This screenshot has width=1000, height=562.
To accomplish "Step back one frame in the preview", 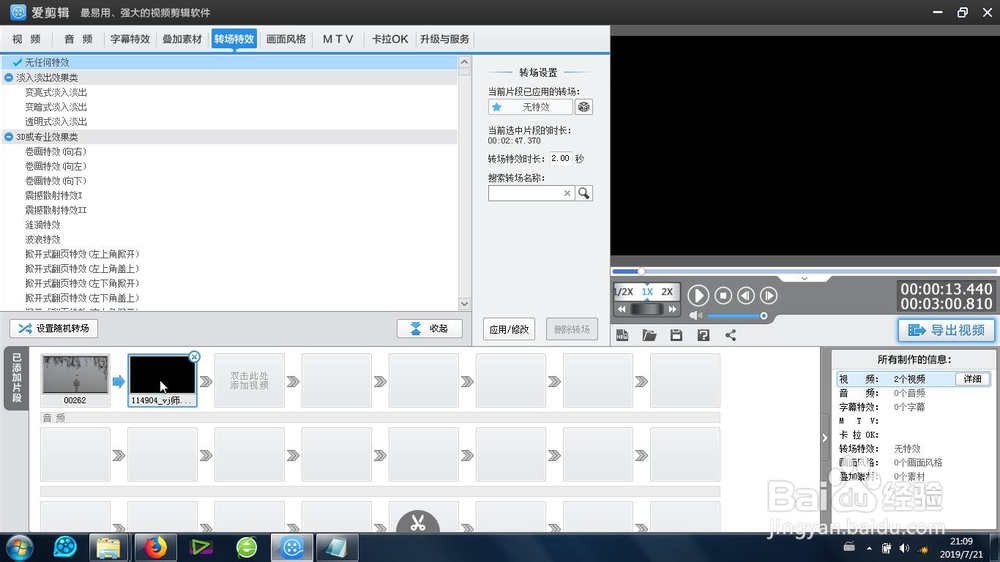I will point(746,295).
